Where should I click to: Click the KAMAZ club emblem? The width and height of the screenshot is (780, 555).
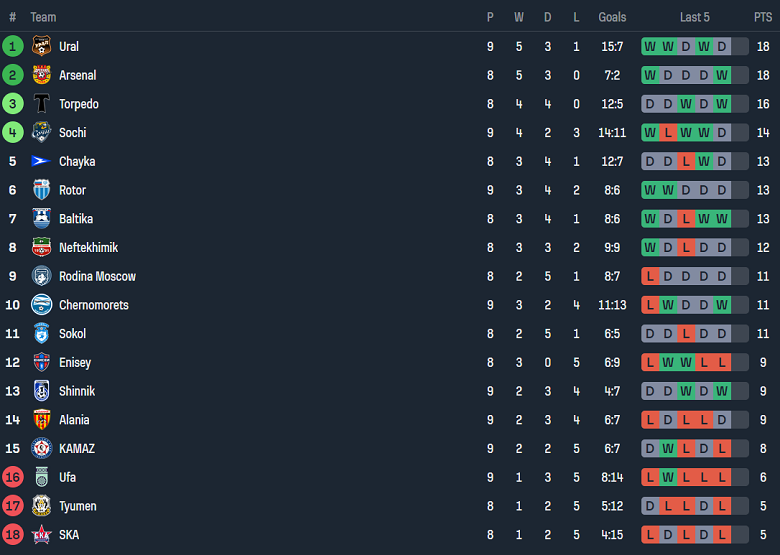(x=41, y=449)
